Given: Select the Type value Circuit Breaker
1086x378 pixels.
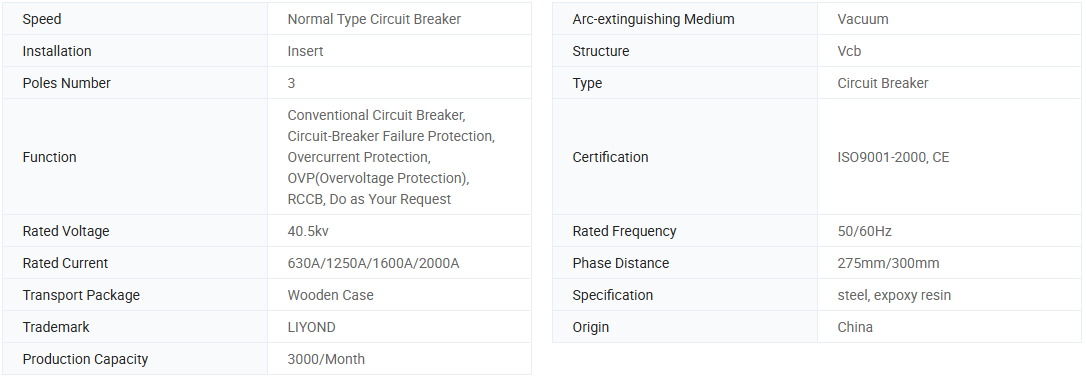Looking at the screenshot, I should pos(883,83).
